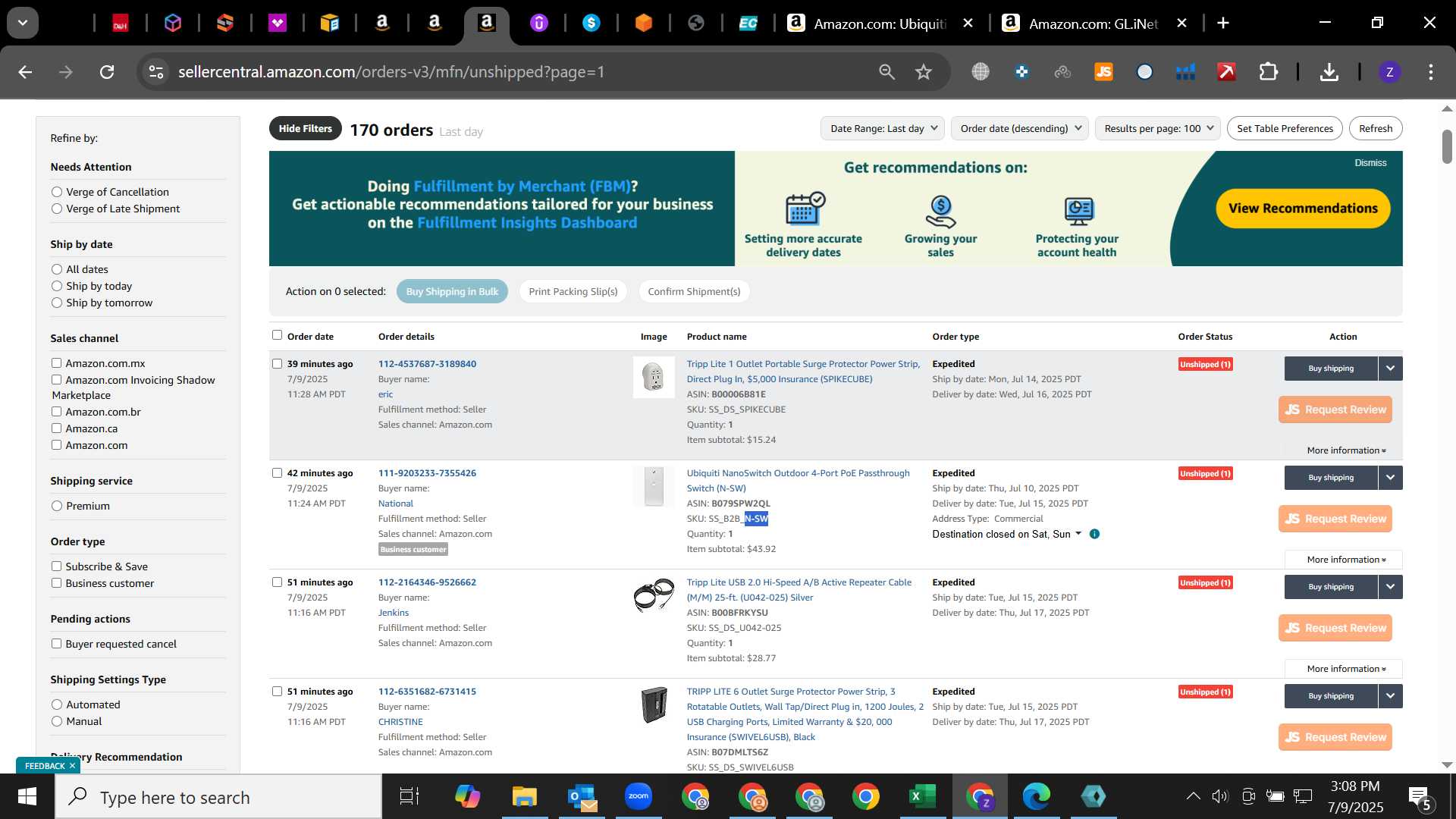The width and height of the screenshot is (1456, 819).
Task: Open the globe extension icon
Action: [x=981, y=72]
